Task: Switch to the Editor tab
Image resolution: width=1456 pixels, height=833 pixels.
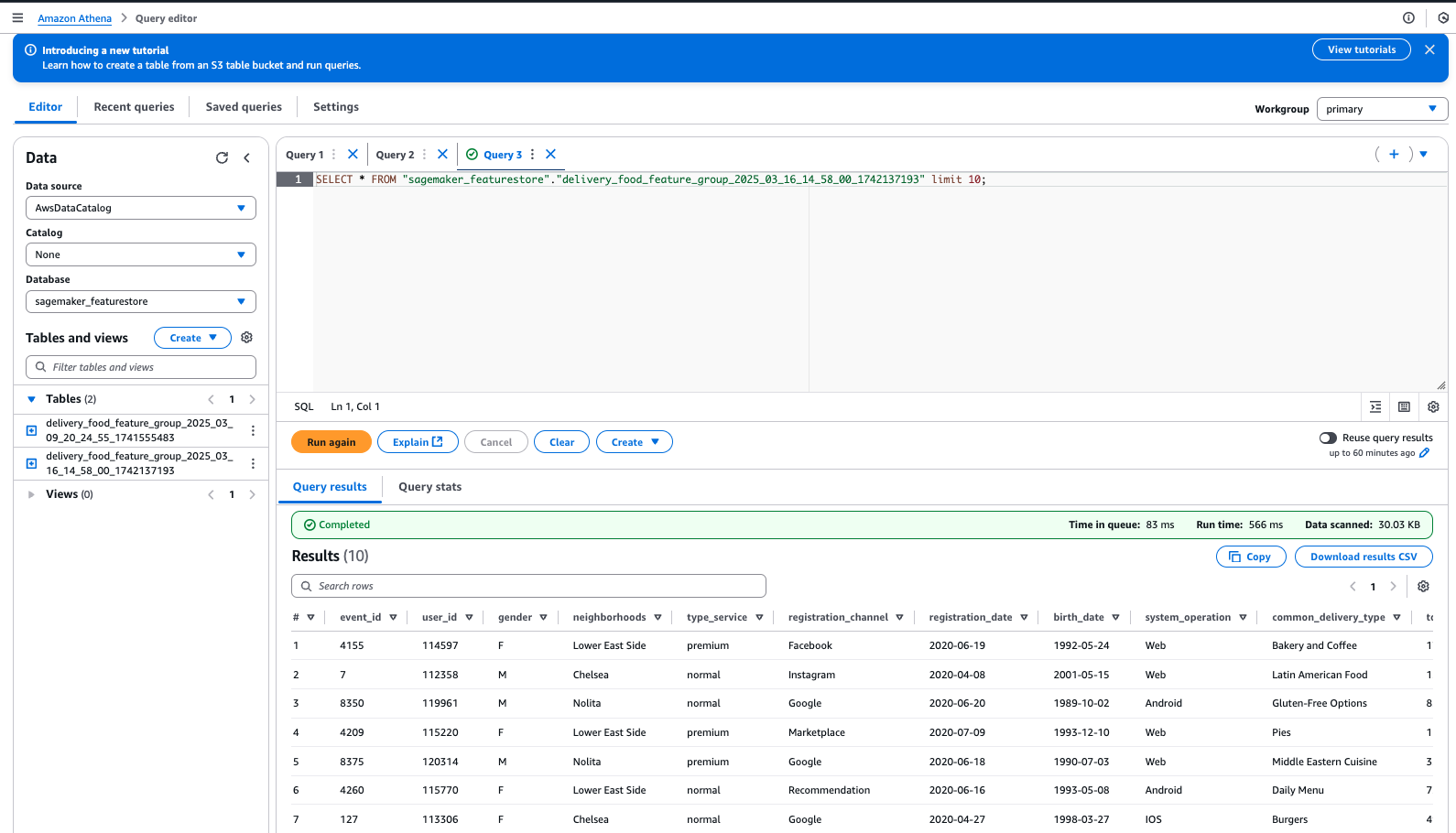Action: 45,107
